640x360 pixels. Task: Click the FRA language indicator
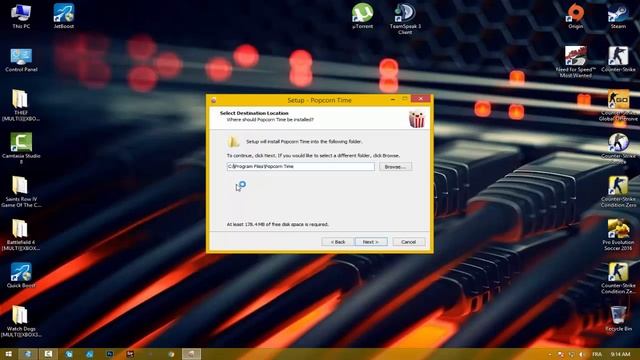[597, 354]
